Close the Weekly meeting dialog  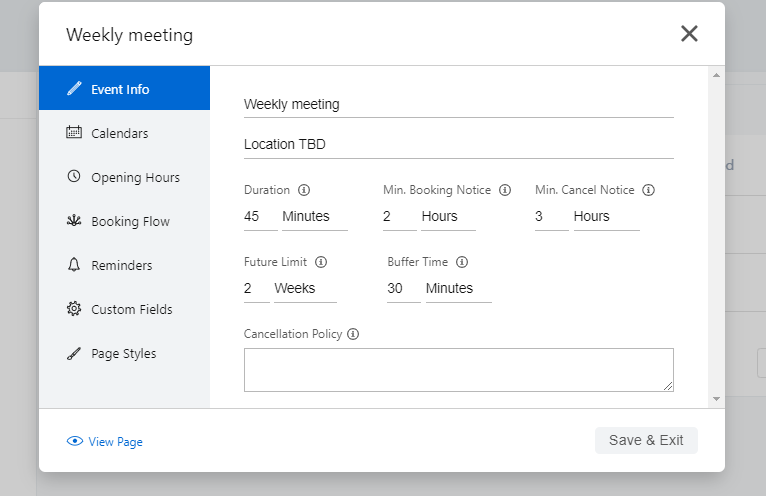pyautogui.click(x=689, y=34)
